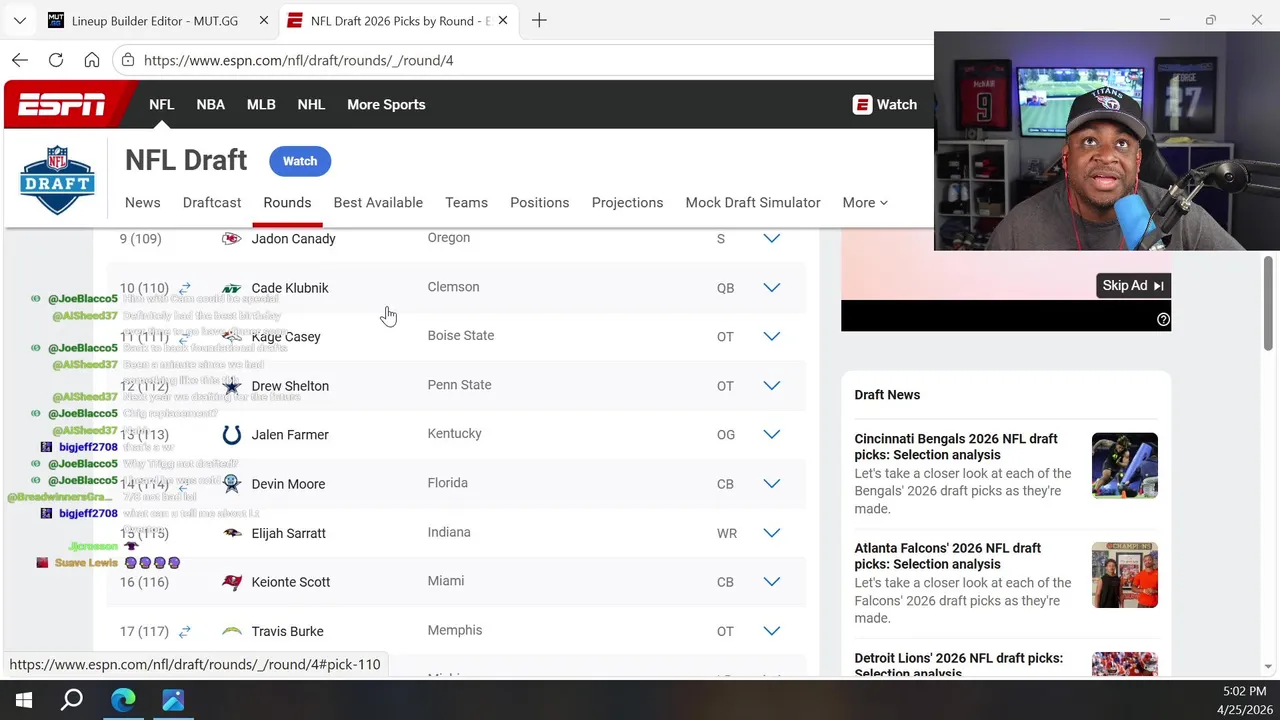Open a new browser tab with plus icon
The width and height of the screenshot is (1280, 720).
[539, 20]
